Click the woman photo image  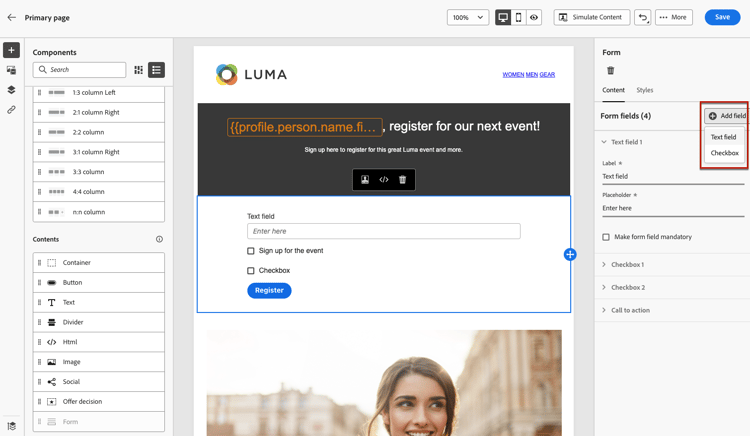tap(384, 382)
